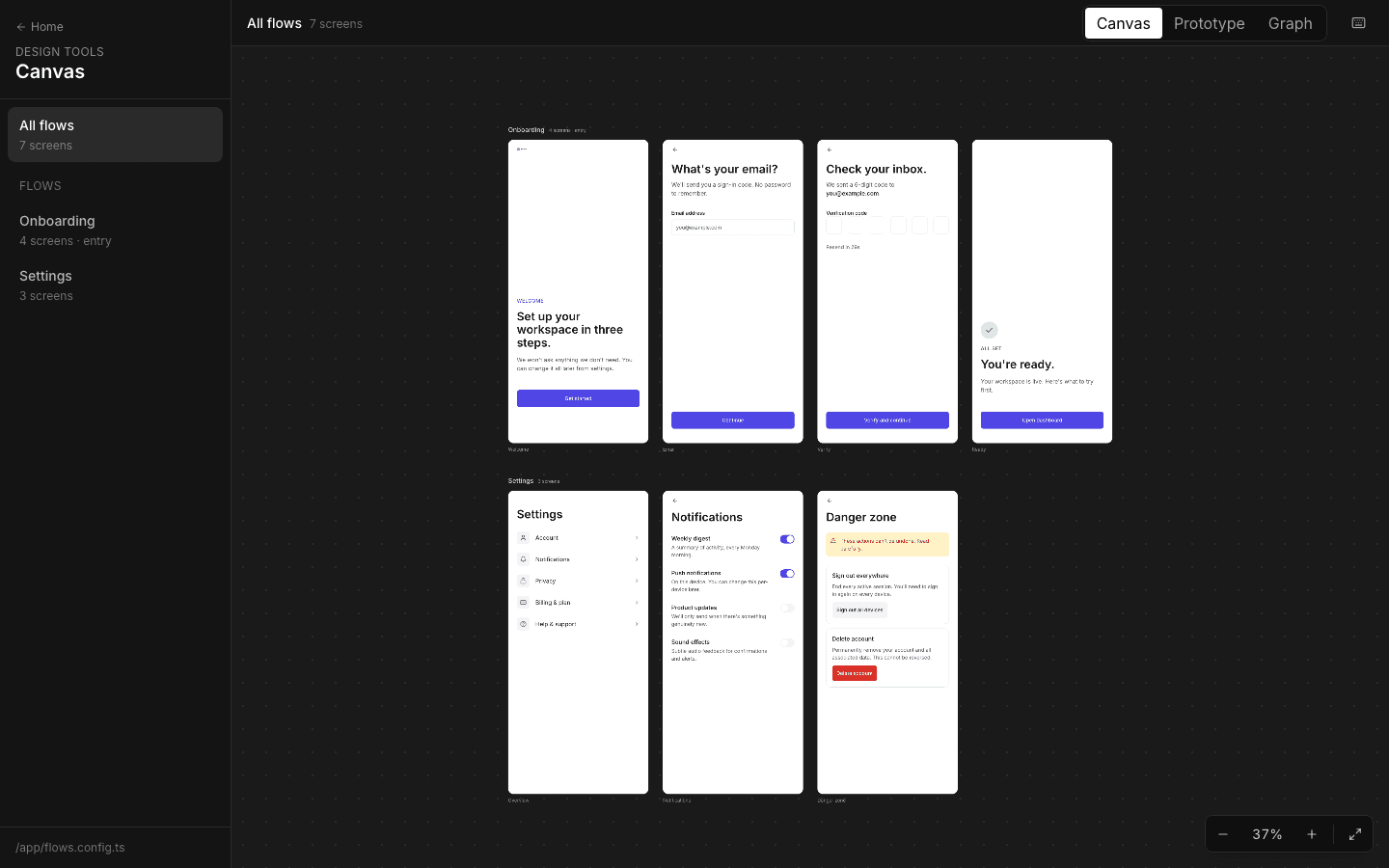
Task: Select All flows in the sidebar
Action: tap(115, 134)
